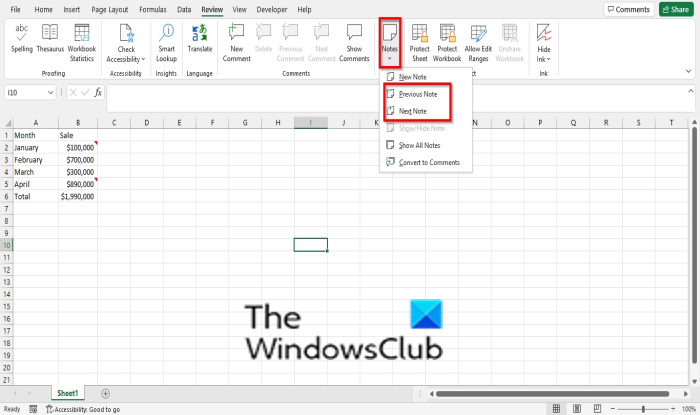Run the Spelling check
Image resolution: width=700 pixels, height=415 pixels.
click(x=21, y=39)
